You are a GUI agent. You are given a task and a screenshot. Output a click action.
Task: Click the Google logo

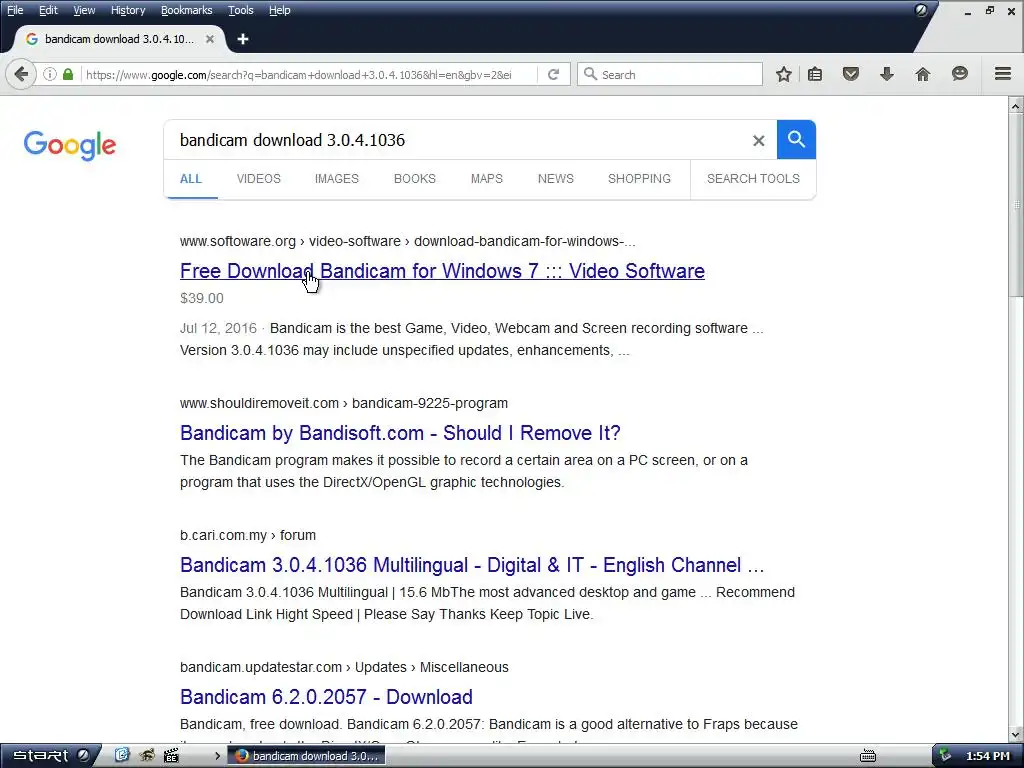click(70, 145)
